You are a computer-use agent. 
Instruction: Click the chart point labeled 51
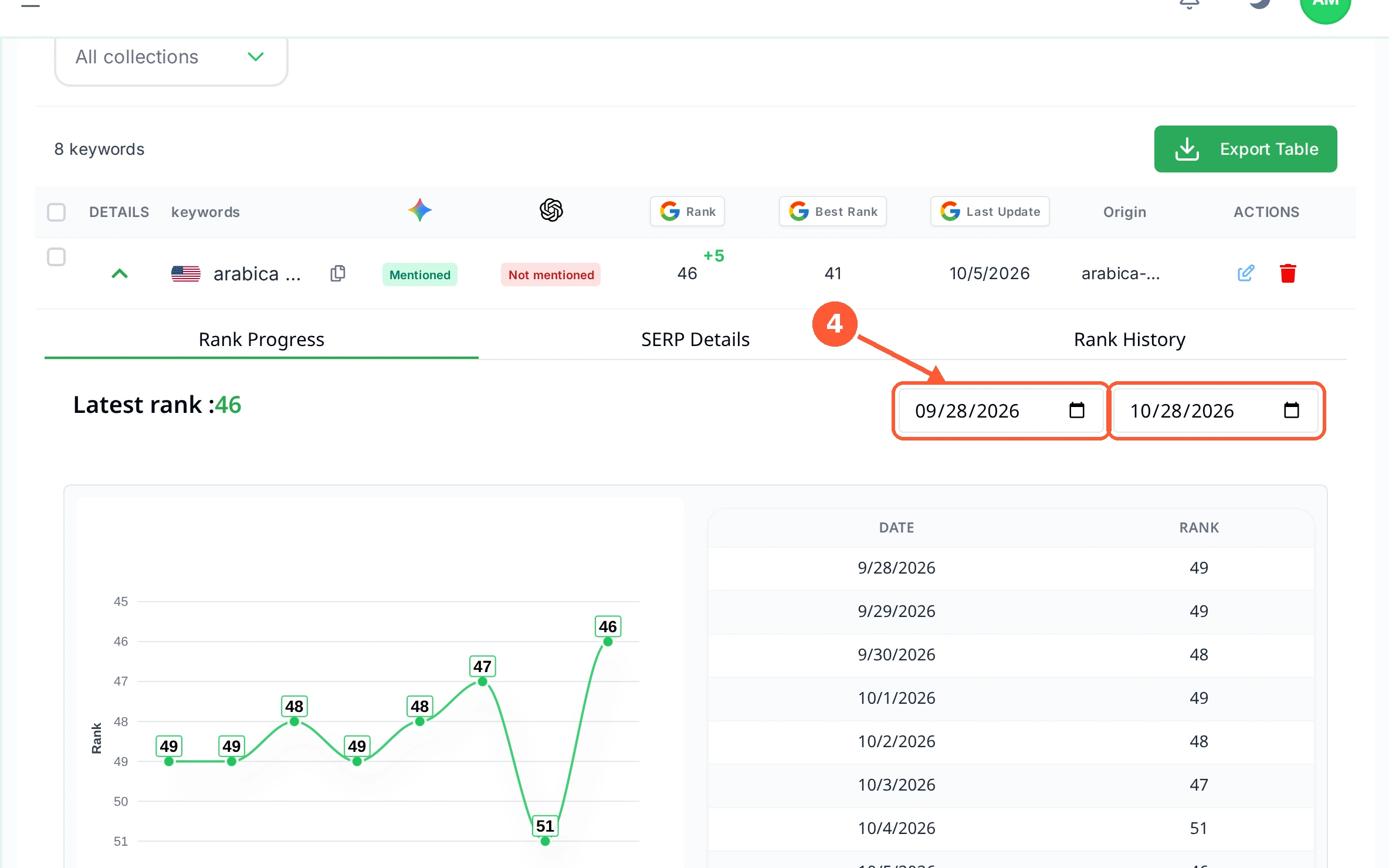tap(545, 841)
